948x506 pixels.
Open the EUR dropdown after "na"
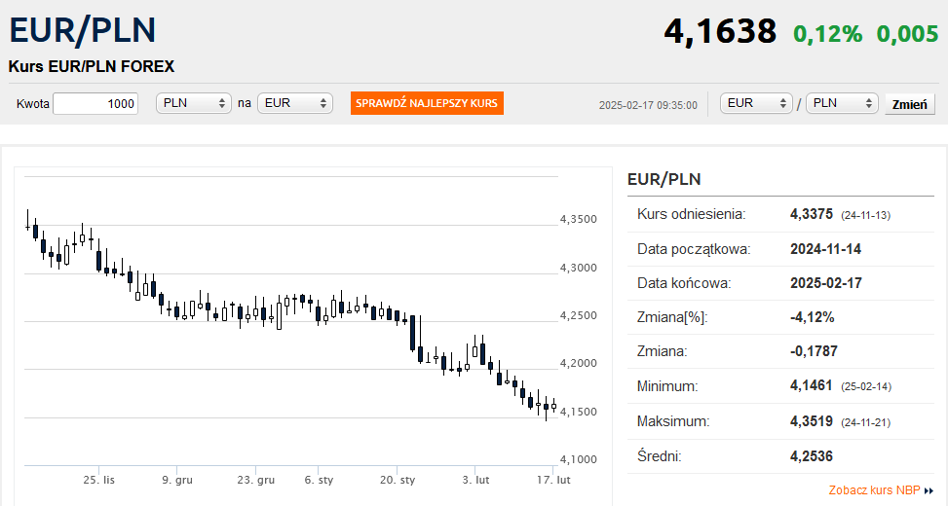pos(294,104)
